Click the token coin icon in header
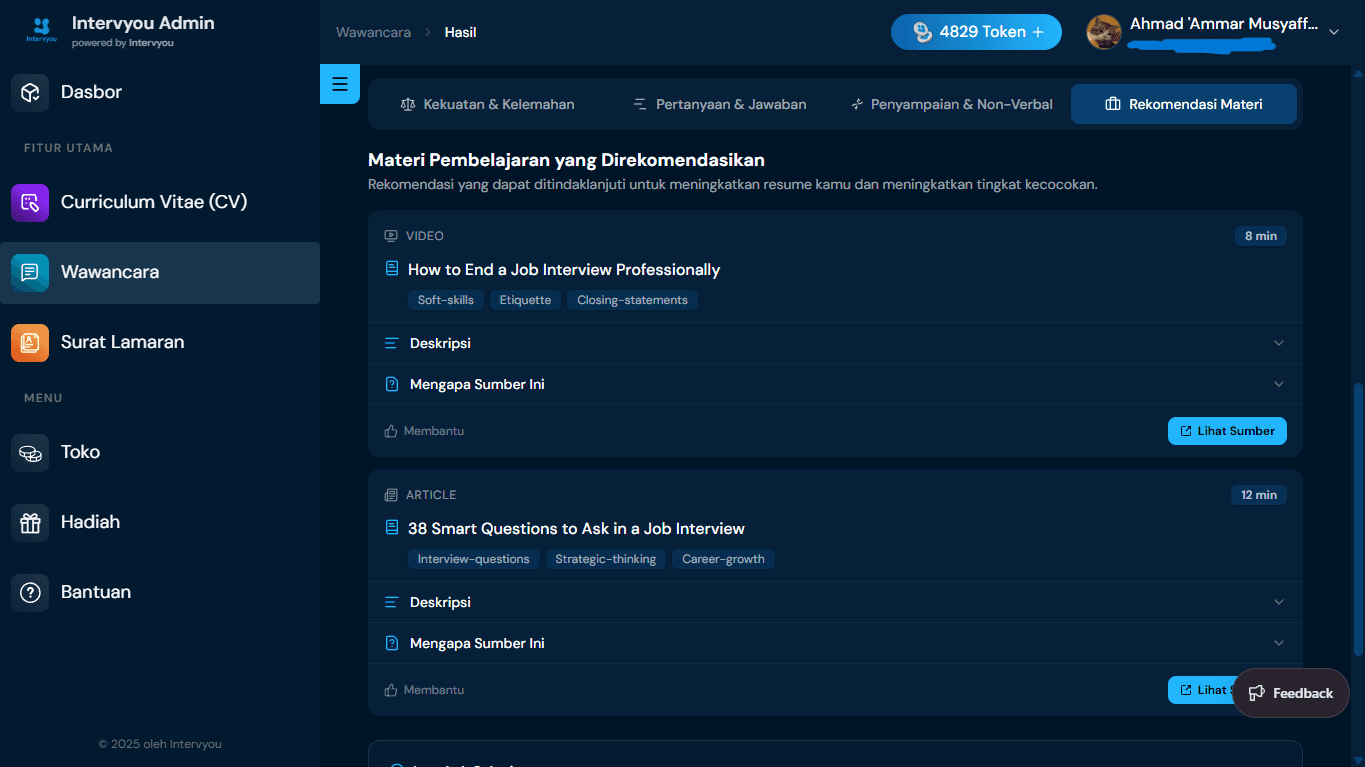The width and height of the screenshot is (1365, 767). 922,32
